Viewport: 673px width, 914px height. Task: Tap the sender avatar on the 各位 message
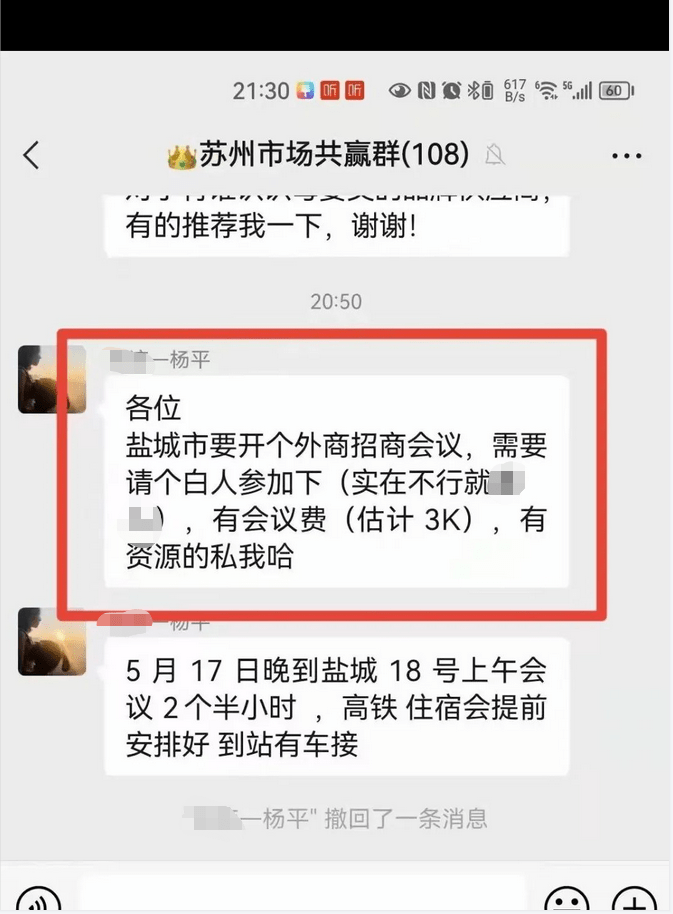[52, 379]
